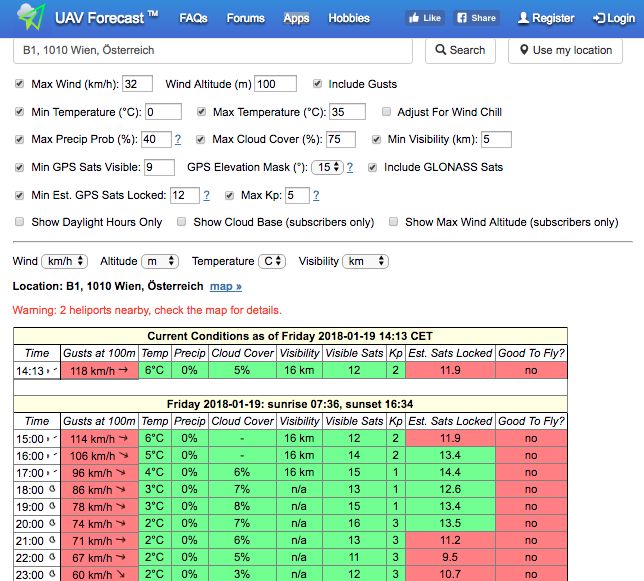Image resolution: width=644 pixels, height=581 pixels.
Task: Click the location address search field
Action: click(x=213, y=50)
